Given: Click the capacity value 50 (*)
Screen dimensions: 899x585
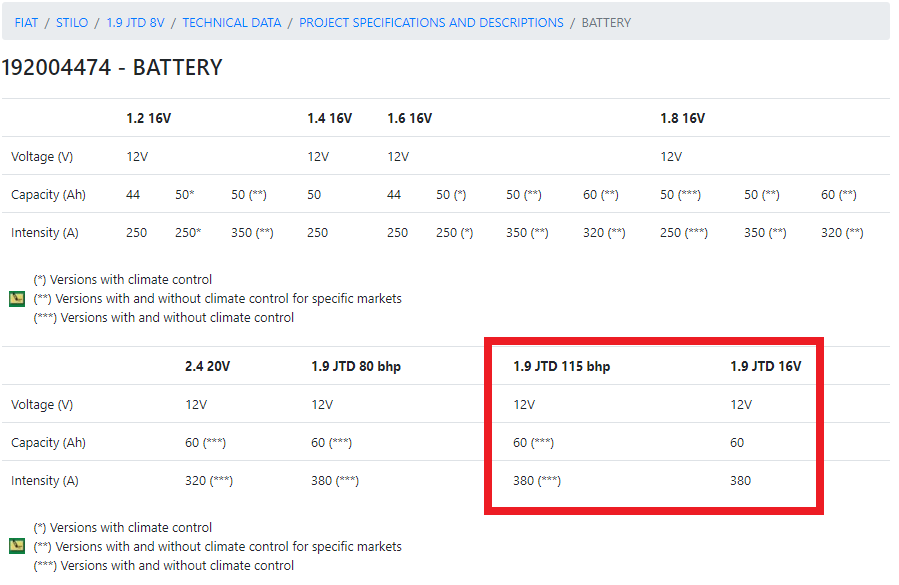Looking at the screenshot, I should (x=451, y=195).
